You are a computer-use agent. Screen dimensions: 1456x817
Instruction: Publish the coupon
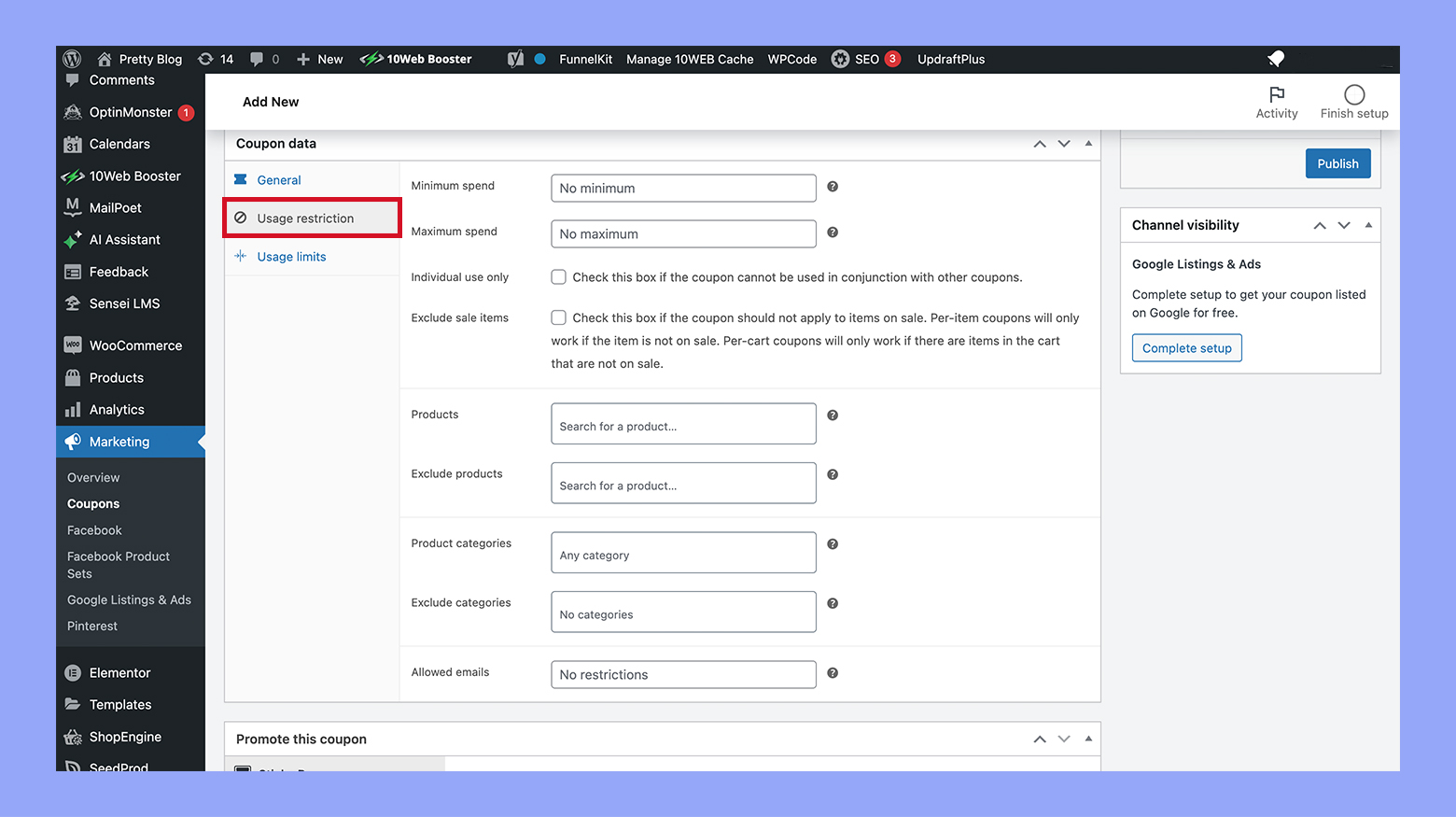[1337, 162]
